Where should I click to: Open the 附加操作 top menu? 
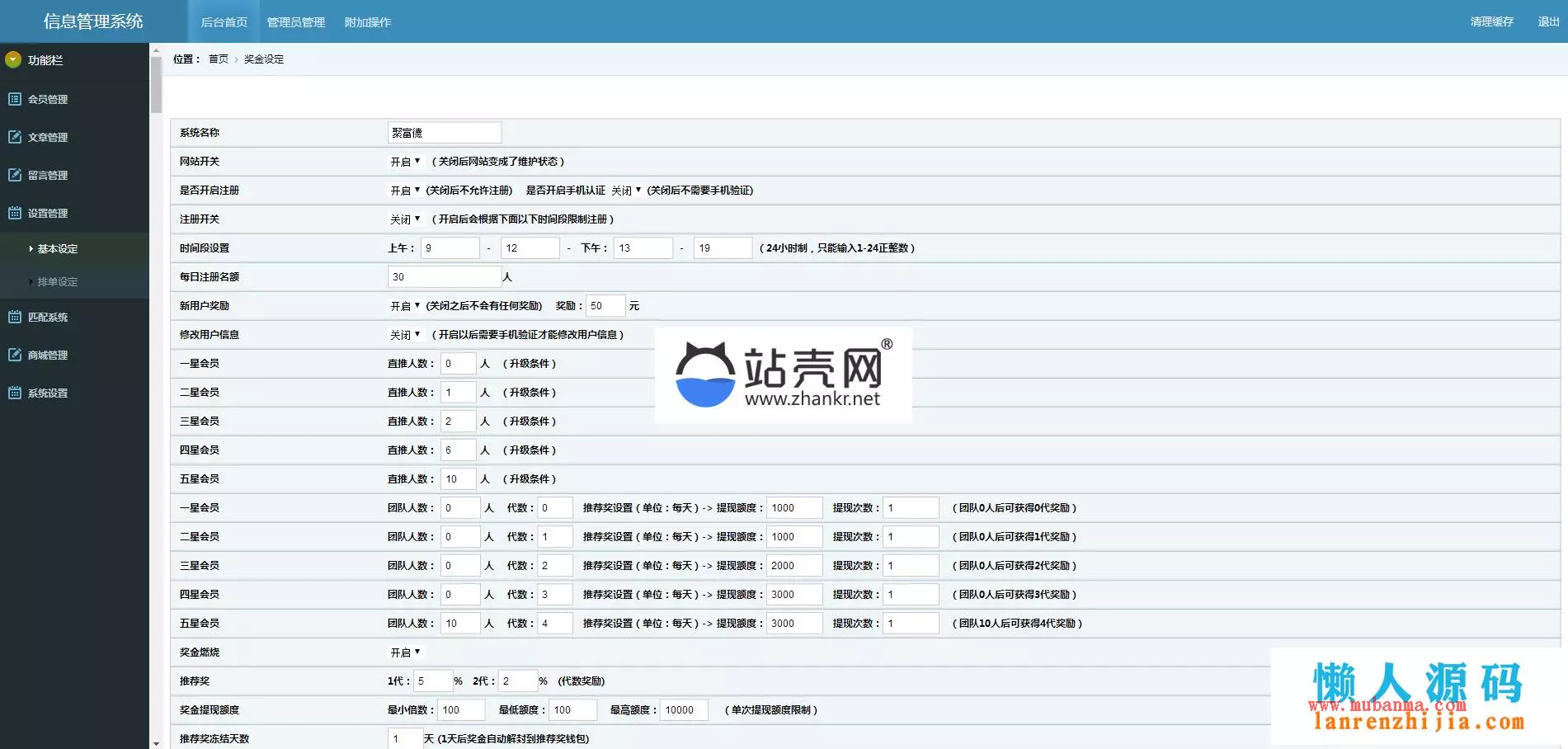point(367,22)
